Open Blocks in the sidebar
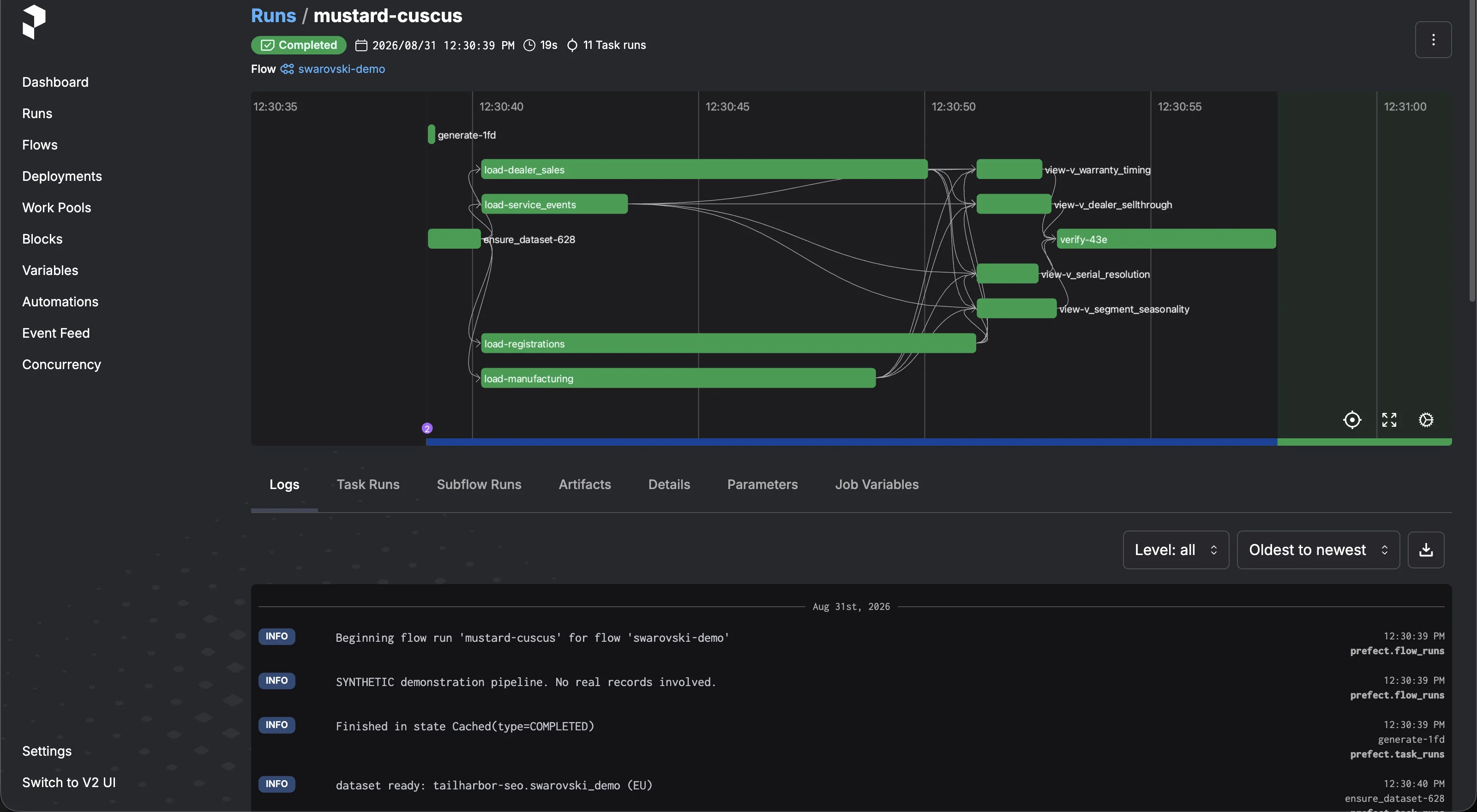 click(x=42, y=239)
